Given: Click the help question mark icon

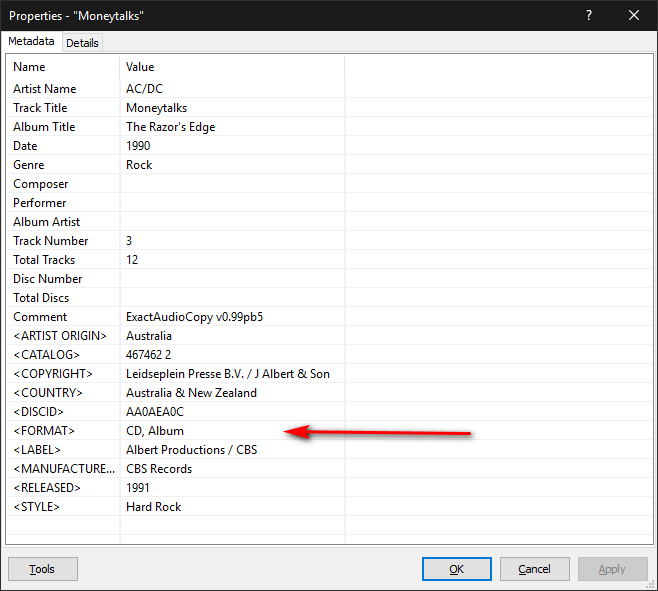Looking at the screenshot, I should point(589,16).
